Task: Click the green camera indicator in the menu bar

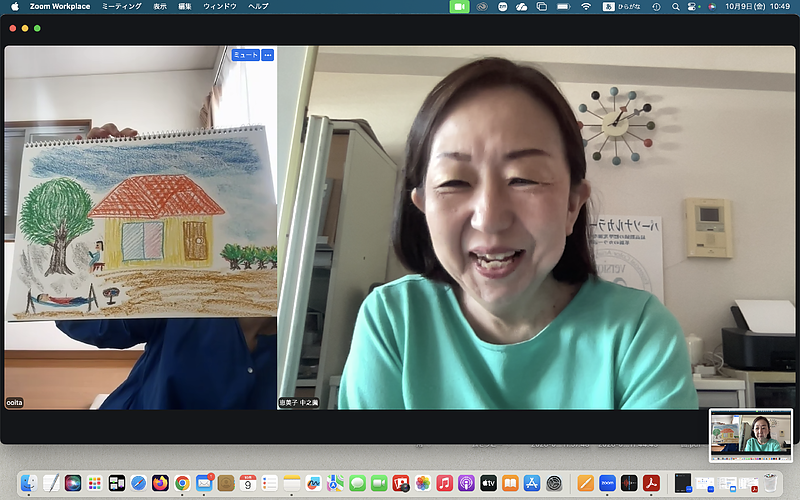Action: (459, 7)
